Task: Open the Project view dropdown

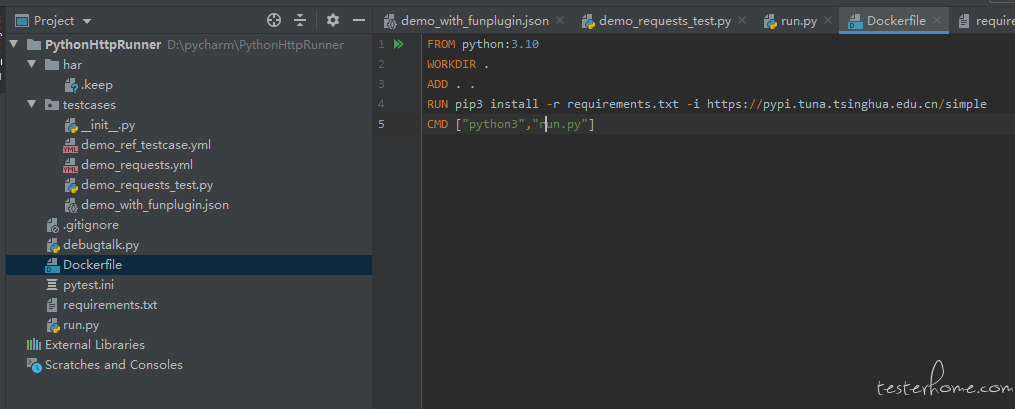Action: click(87, 21)
